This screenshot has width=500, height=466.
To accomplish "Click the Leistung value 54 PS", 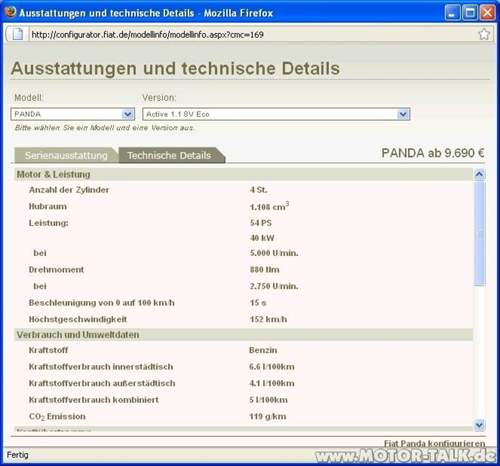I will pos(261,223).
